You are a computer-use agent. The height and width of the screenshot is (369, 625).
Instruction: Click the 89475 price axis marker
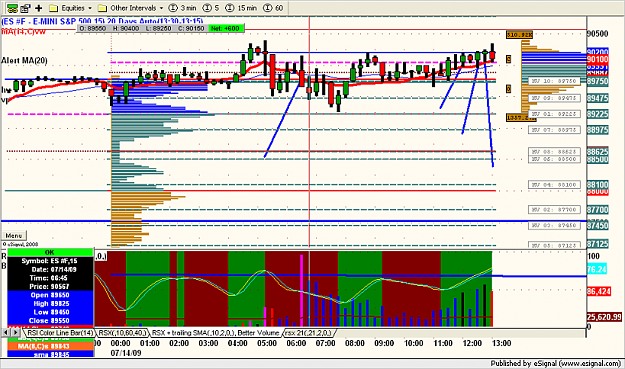(x=597, y=98)
